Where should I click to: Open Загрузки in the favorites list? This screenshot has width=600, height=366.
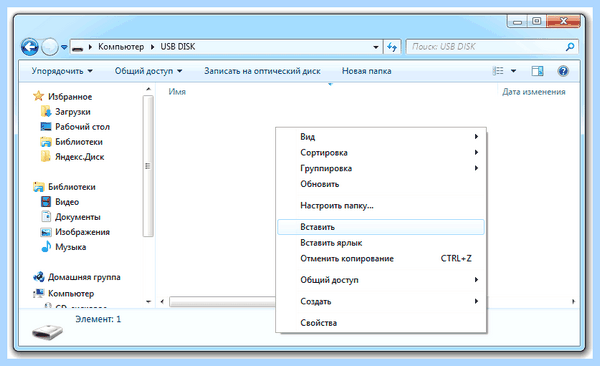pos(73,112)
